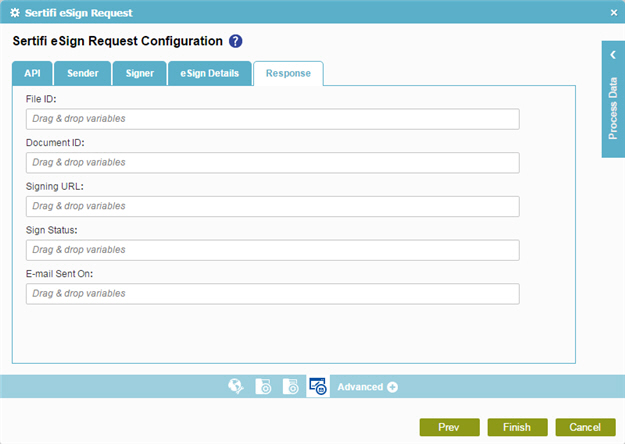Click the Process Data chevron arrow
This screenshot has width=625, height=444.
point(613,55)
